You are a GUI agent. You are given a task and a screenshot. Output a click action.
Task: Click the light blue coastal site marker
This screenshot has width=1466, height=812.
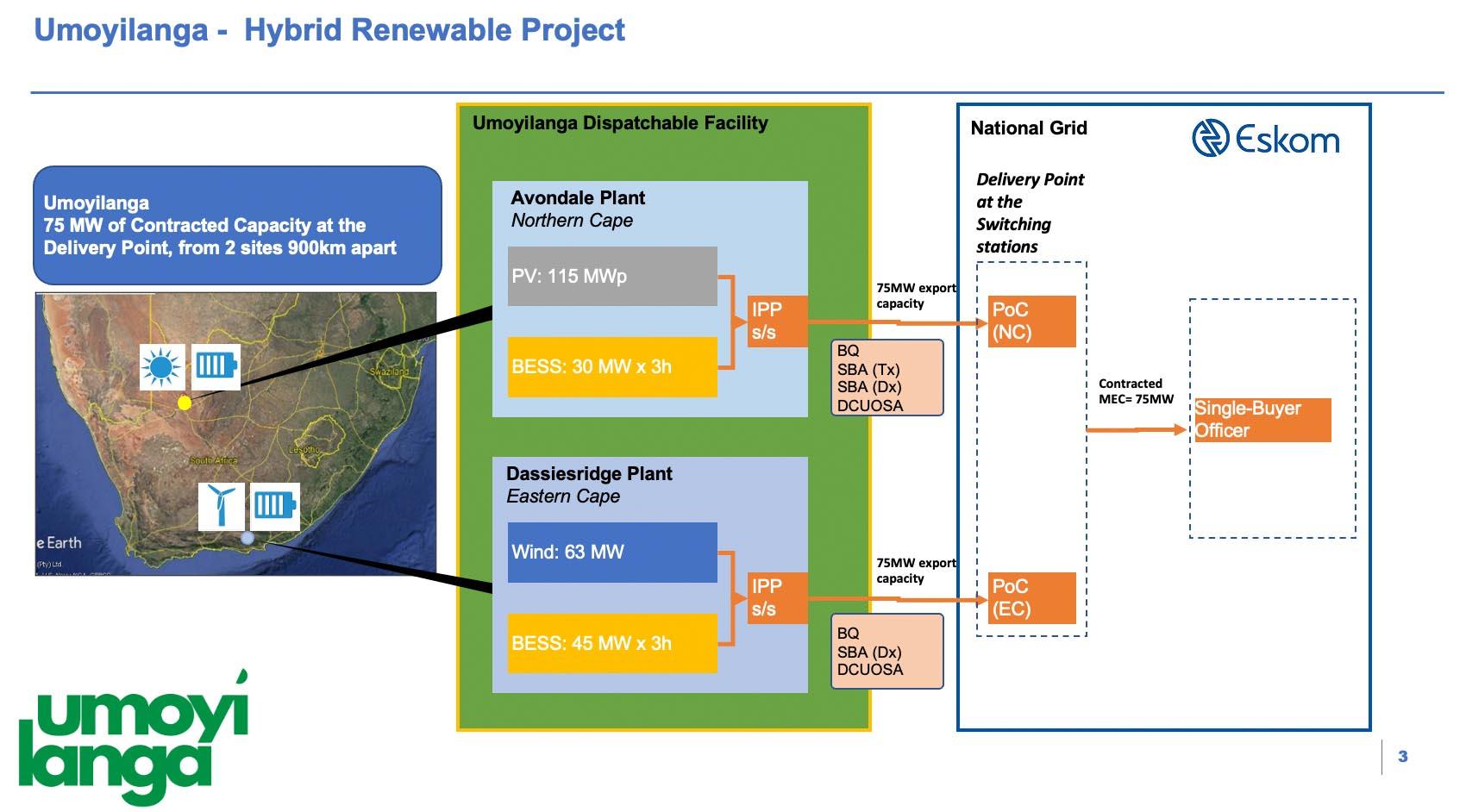coord(247,538)
